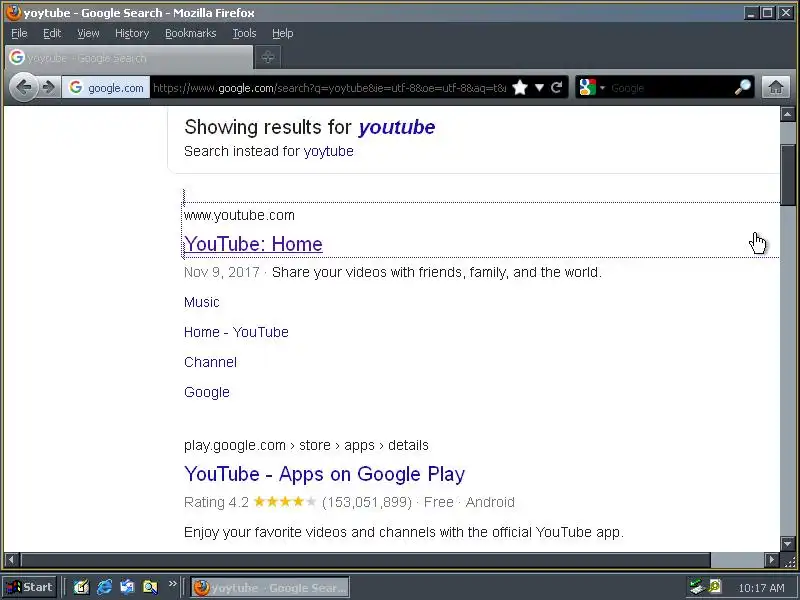
Task: Click the 10:17 AM clock
Action: (x=761, y=588)
